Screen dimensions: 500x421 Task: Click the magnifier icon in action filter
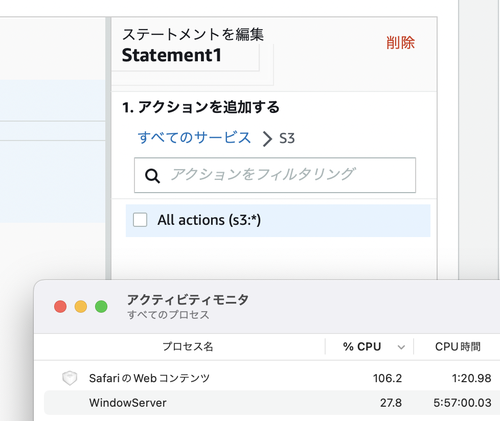point(152,176)
